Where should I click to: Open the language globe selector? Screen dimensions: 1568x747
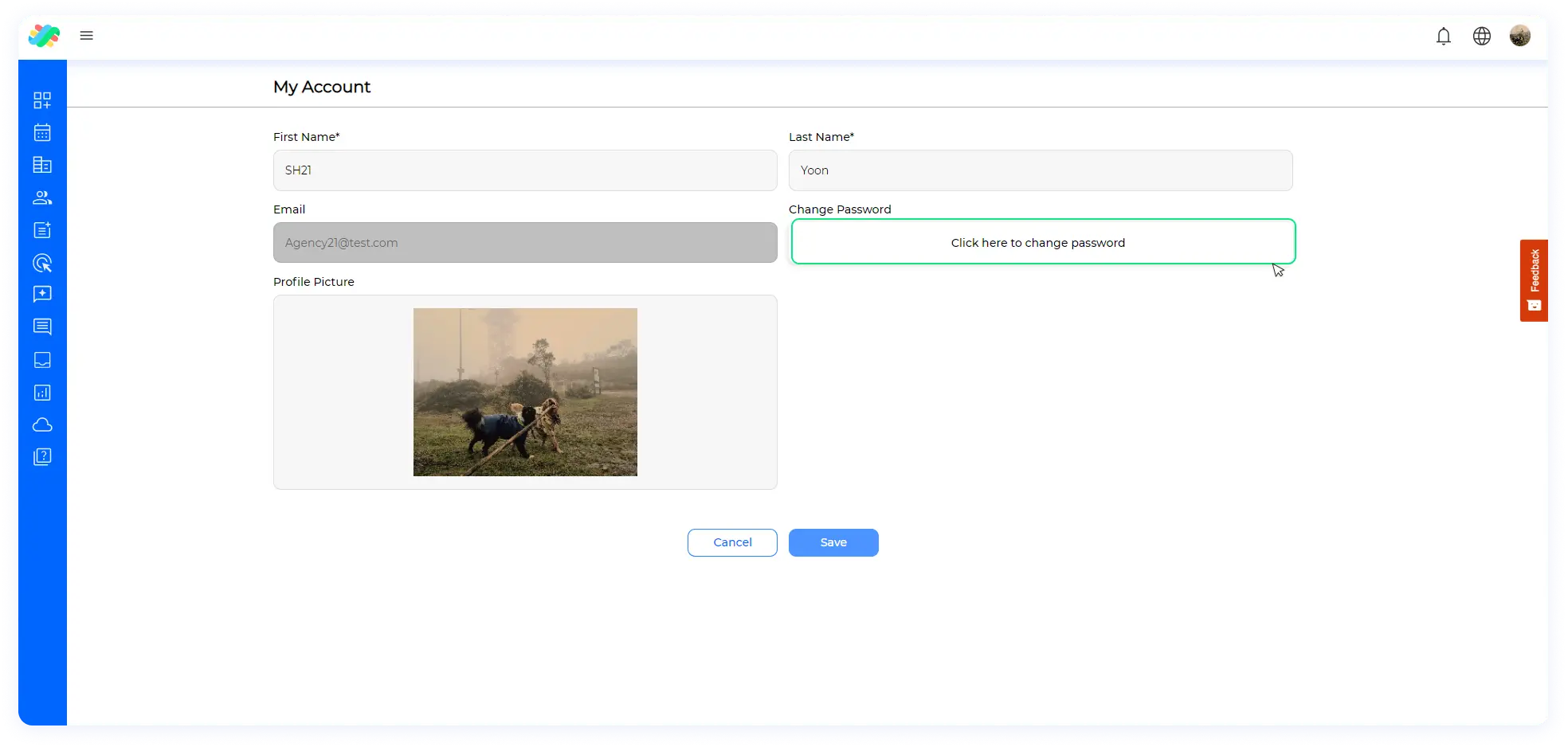(1481, 37)
